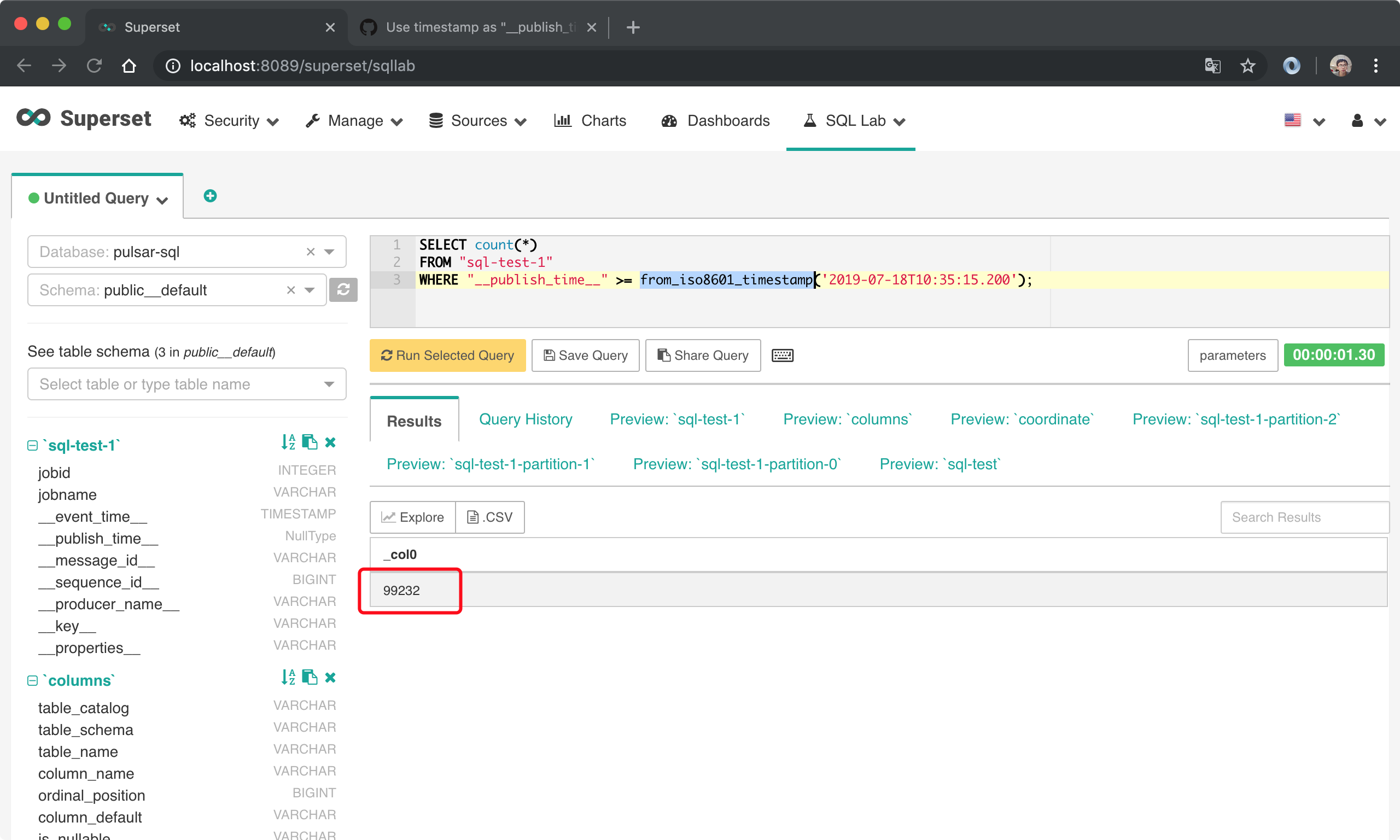Reload the browser page
Screen dimensions: 1400x840
point(94,66)
